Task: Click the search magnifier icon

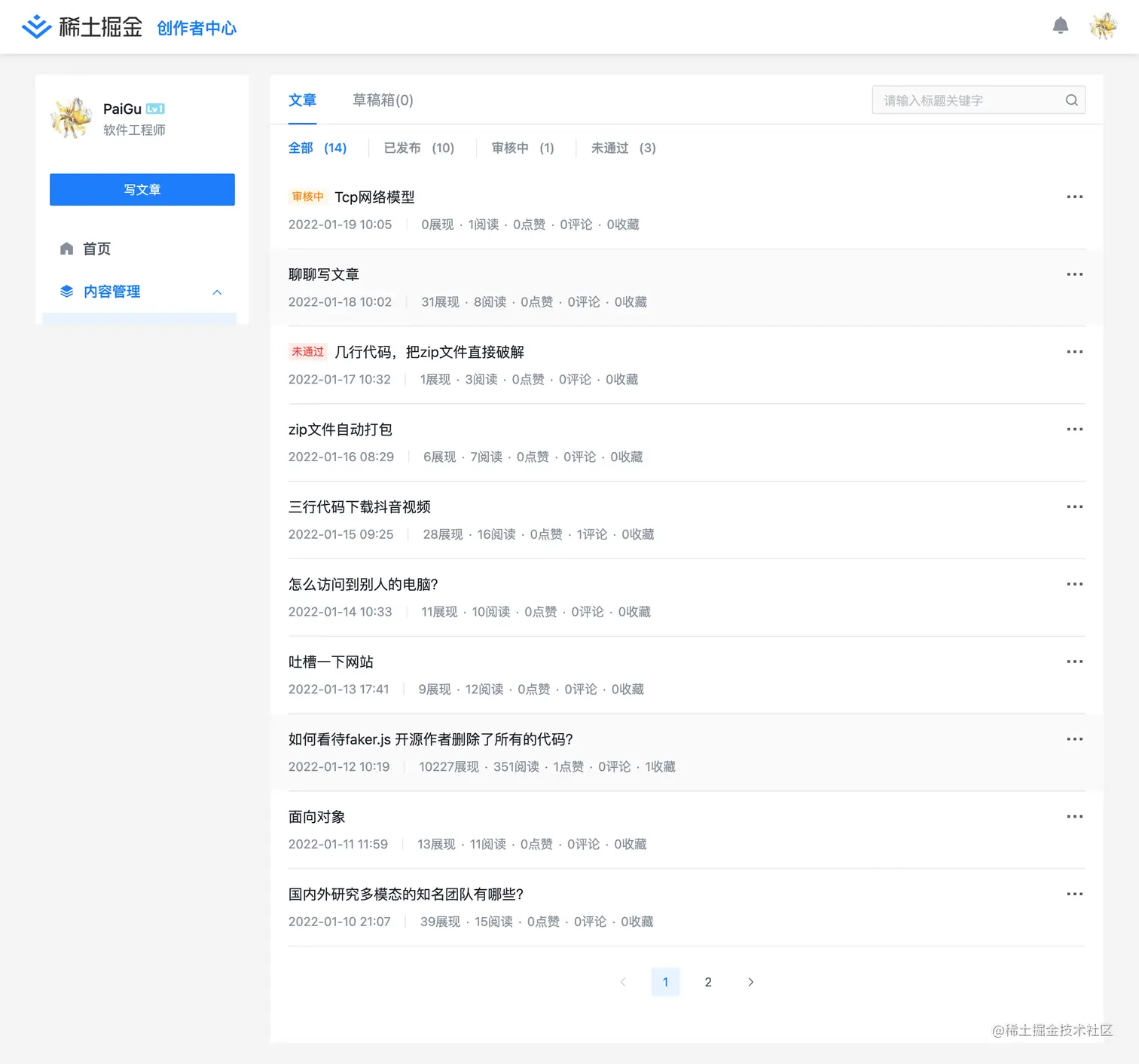Action: pyautogui.click(x=1071, y=99)
